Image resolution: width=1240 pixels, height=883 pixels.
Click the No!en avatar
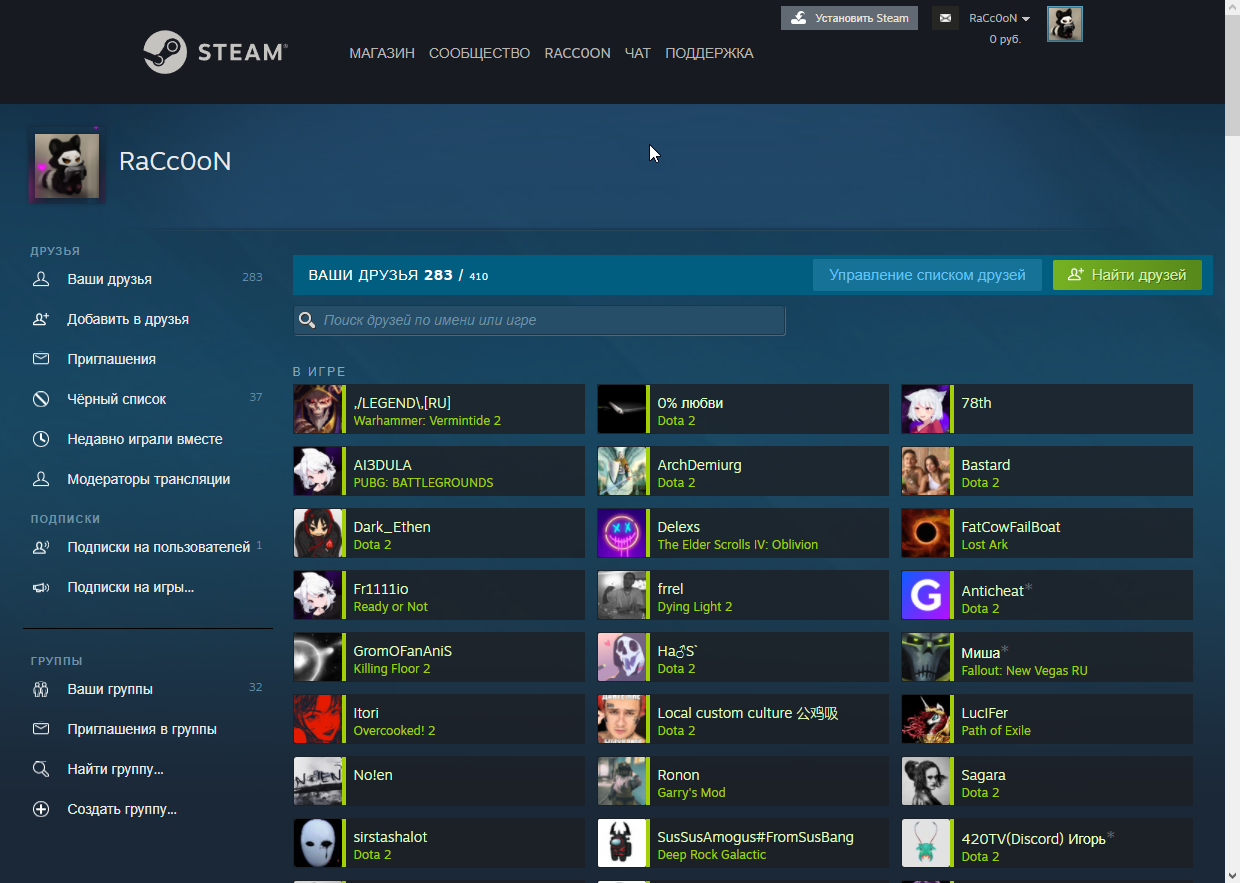click(x=318, y=781)
